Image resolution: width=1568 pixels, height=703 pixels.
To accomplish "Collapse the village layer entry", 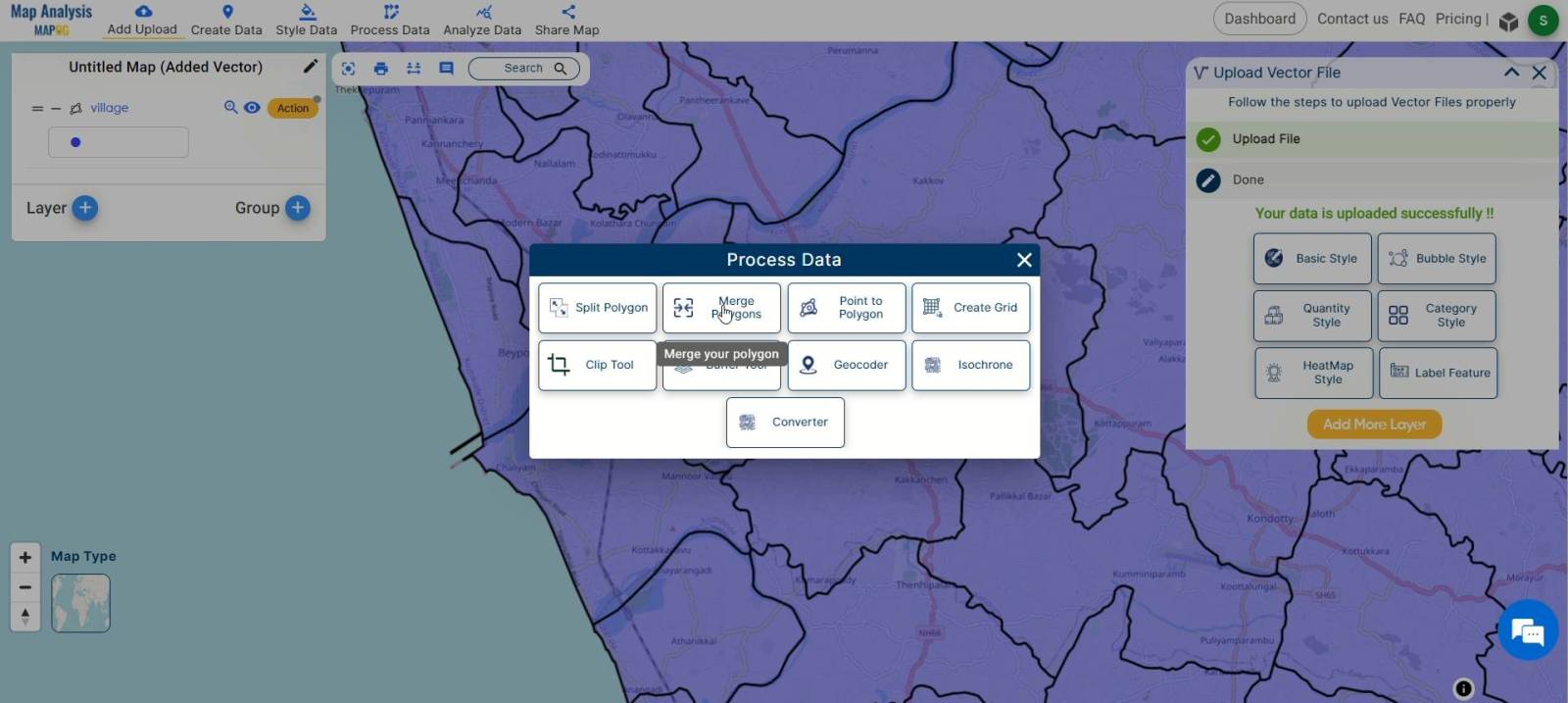I will [x=56, y=109].
